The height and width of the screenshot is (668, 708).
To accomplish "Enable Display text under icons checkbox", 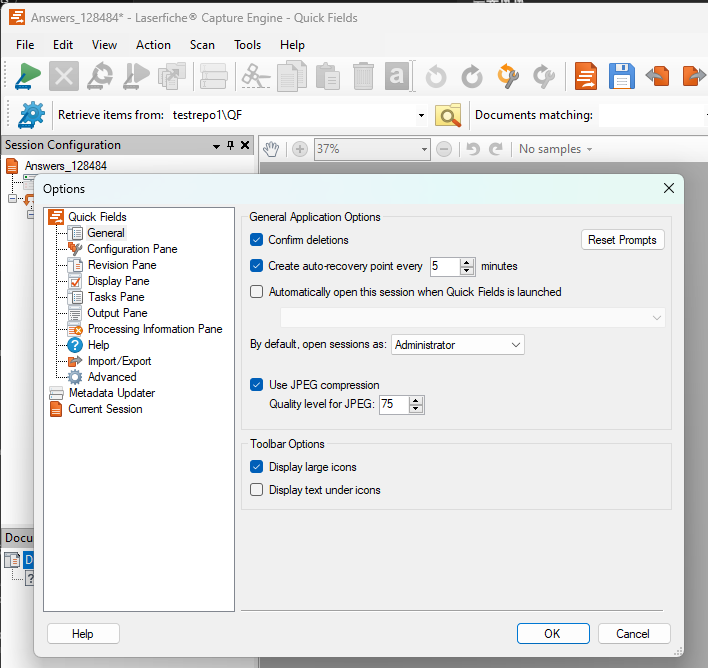I will (256, 490).
